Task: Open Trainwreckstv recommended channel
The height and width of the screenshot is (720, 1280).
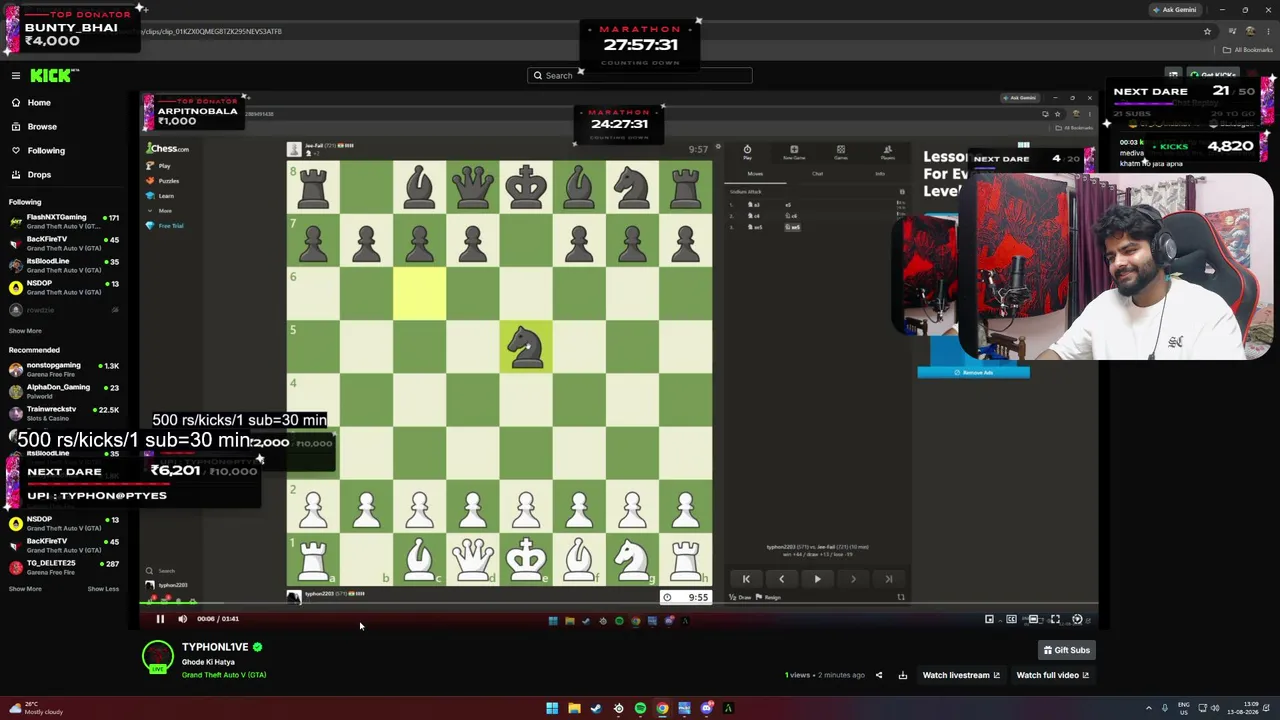Action: coord(64,413)
